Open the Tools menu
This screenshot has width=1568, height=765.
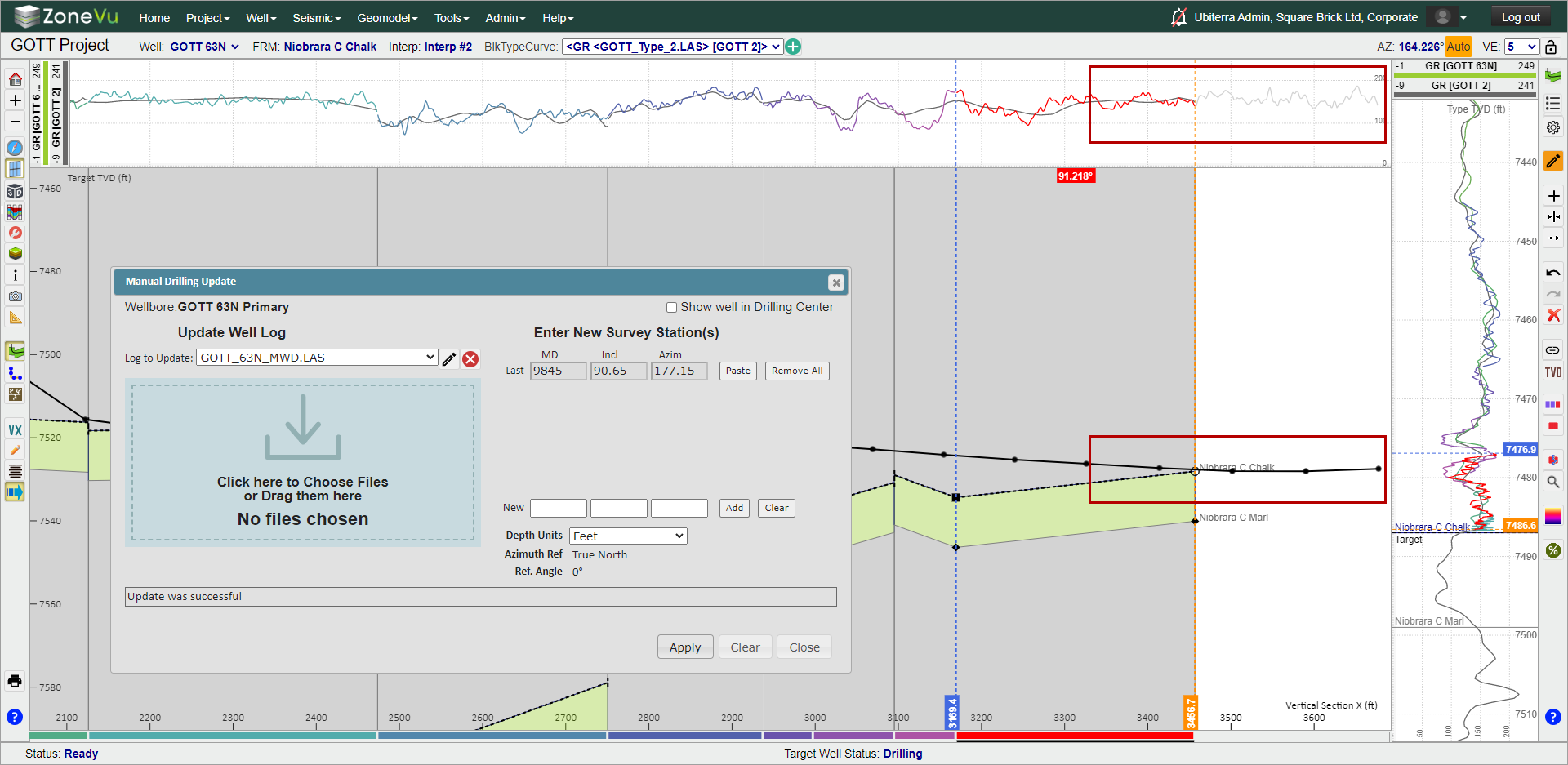(x=452, y=18)
